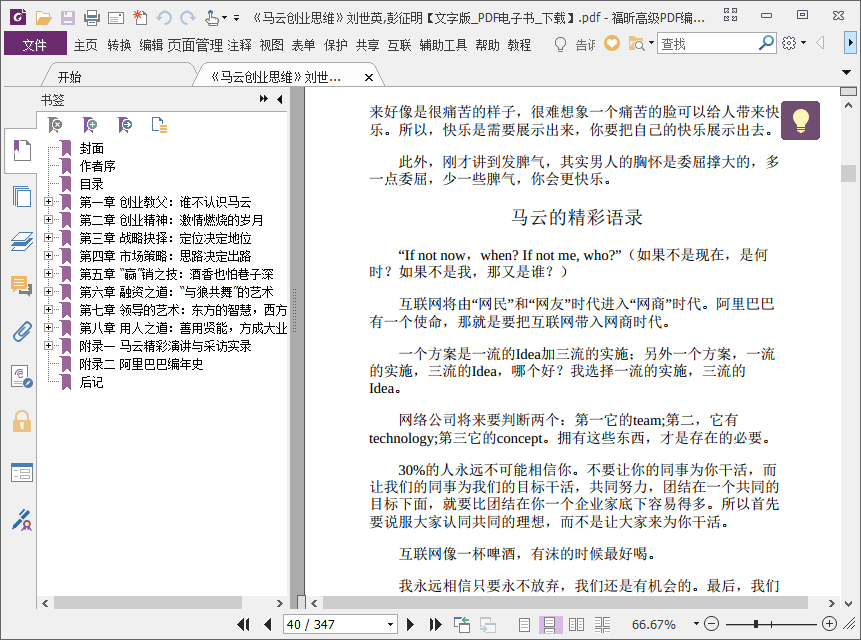Switch to the 页面管理 ribbon tab
The width and height of the screenshot is (861, 640).
click(195, 45)
